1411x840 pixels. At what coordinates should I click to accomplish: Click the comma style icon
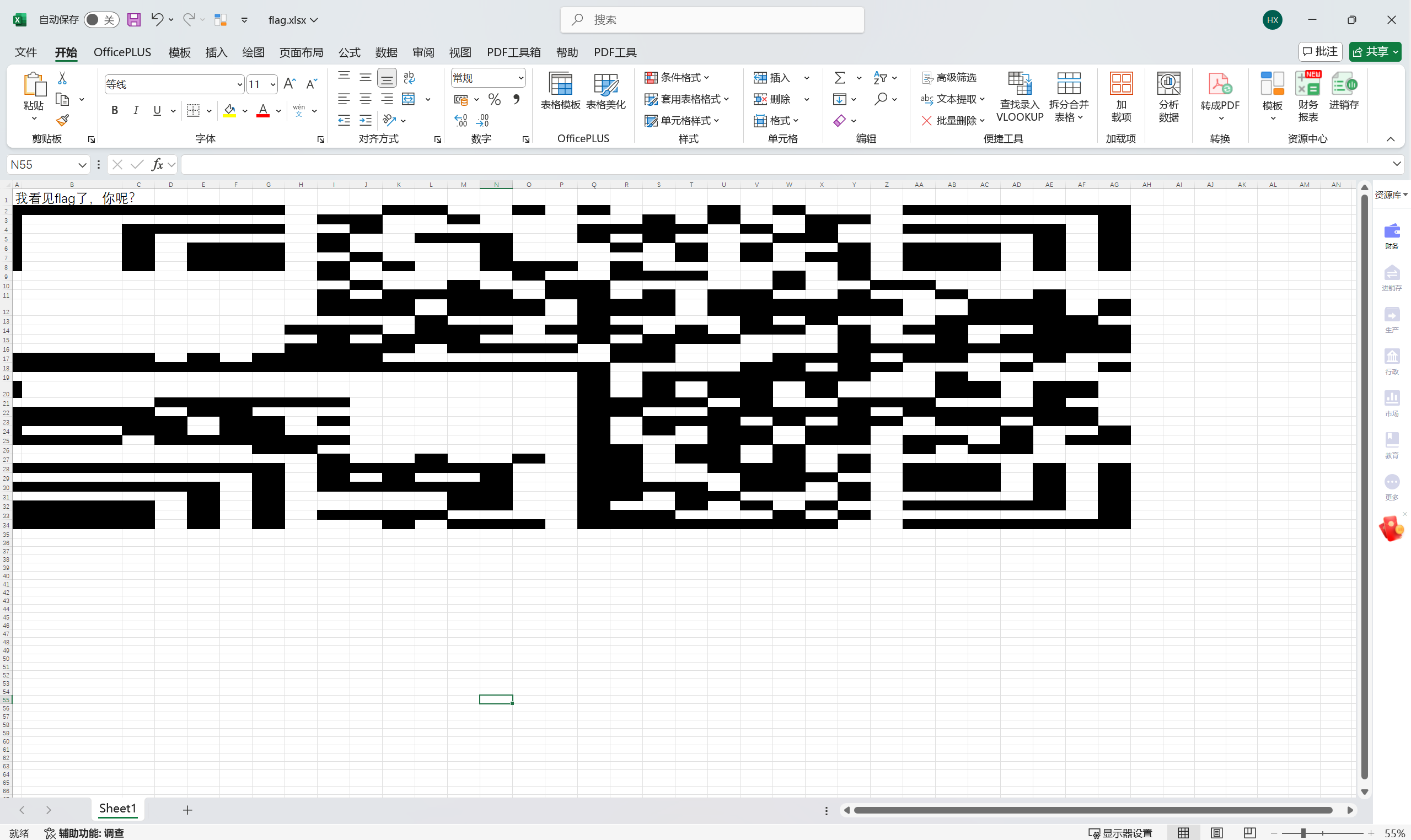tap(517, 99)
